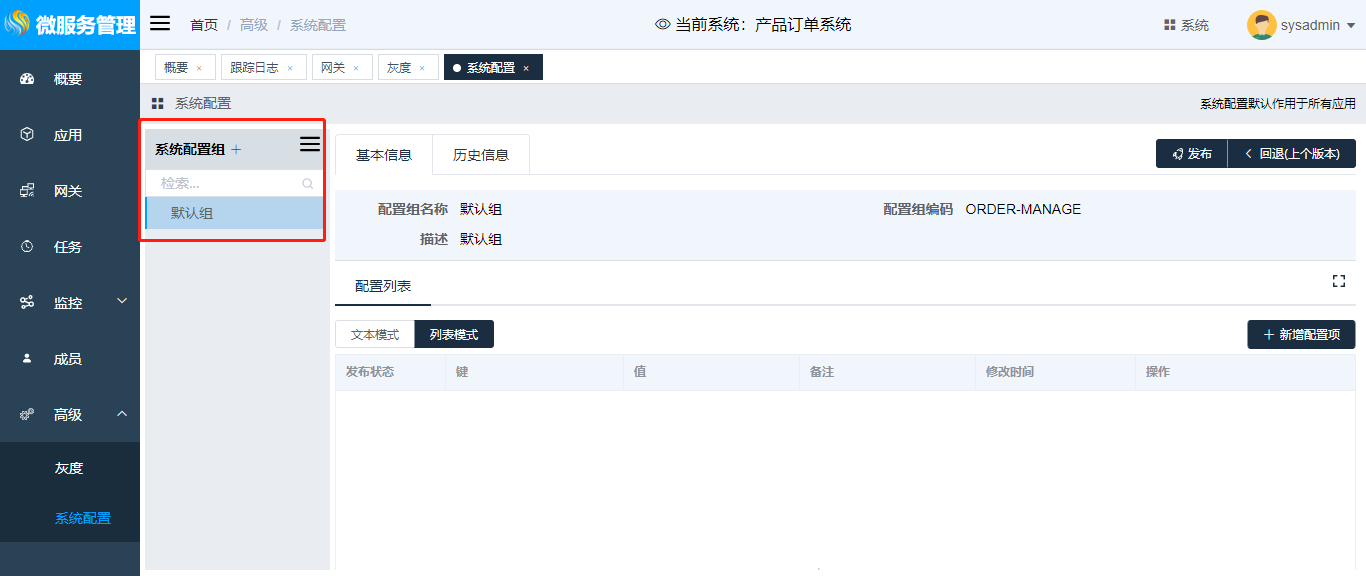This screenshot has height=576, width=1366.
Task: Open the 系统配置组 panel list menu icon
Action: tap(310, 145)
